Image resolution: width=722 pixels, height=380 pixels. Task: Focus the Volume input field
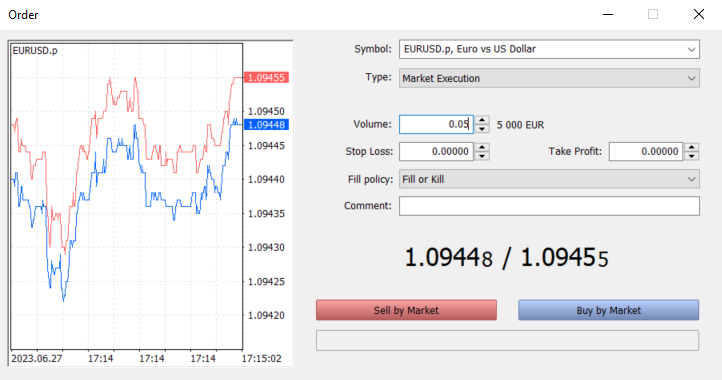(x=436, y=124)
